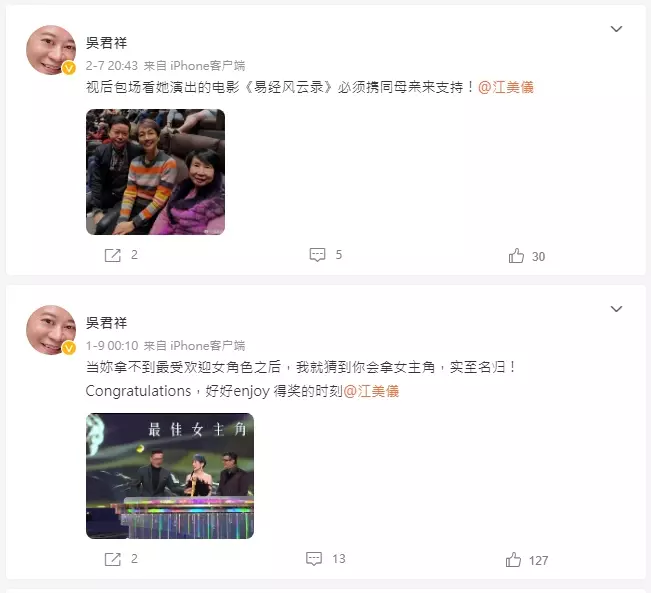Screen dimensions: 651x593
Task: Like the post with 127 likes
Action: pos(513,560)
